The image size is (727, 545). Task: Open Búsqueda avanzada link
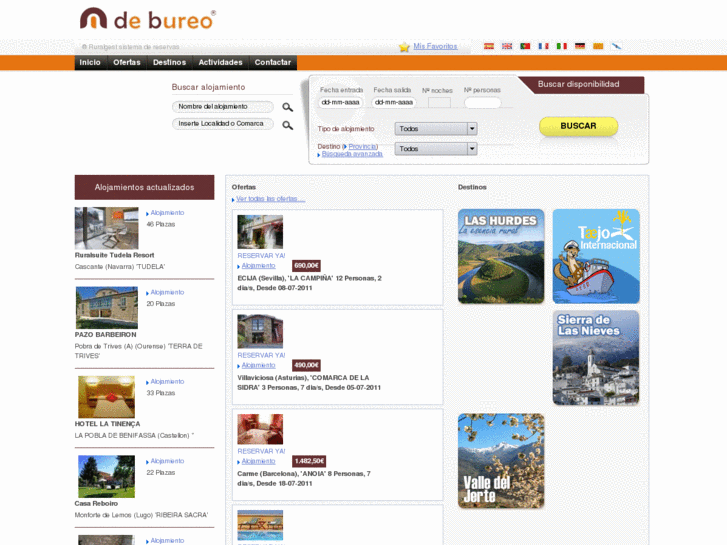click(352, 154)
